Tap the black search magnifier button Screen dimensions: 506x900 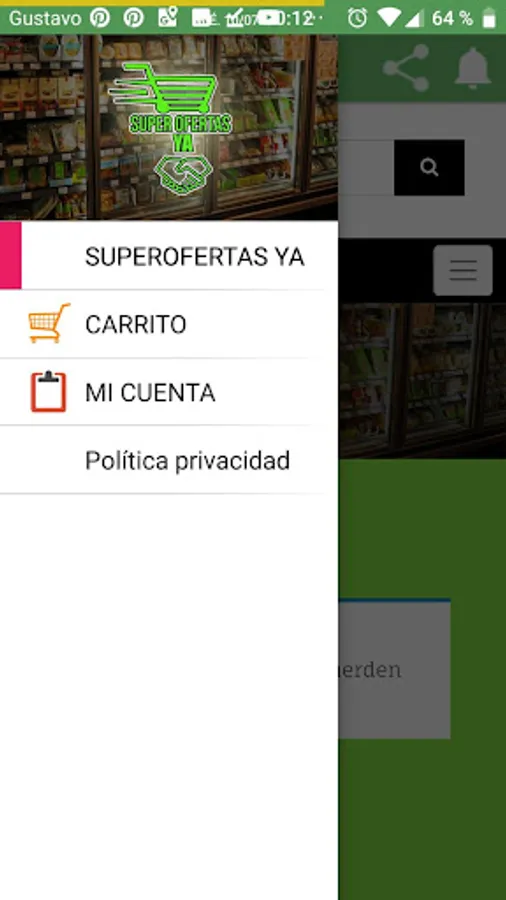[x=429, y=167]
